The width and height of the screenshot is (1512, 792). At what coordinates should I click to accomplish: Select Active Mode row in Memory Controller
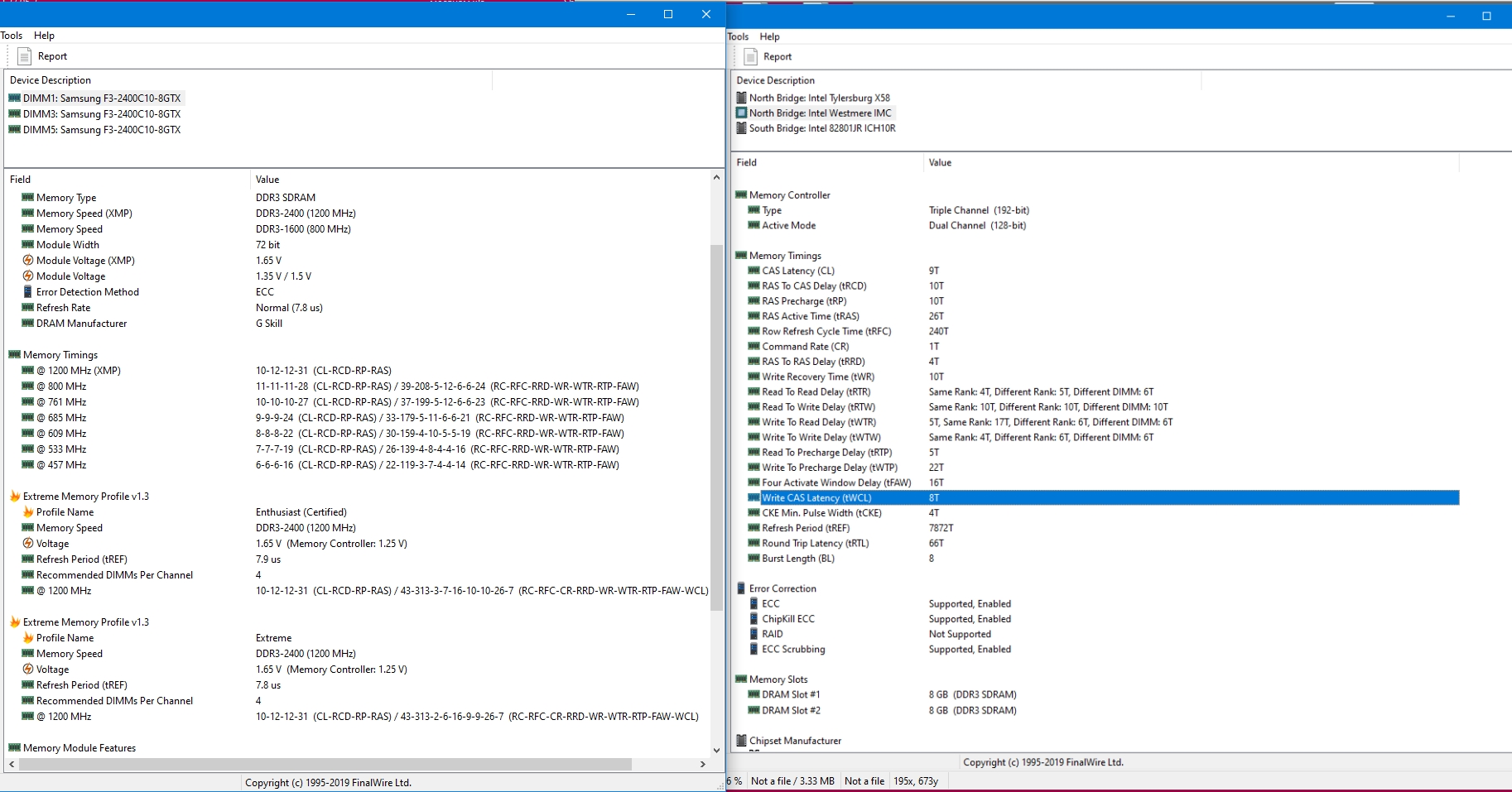pyautogui.click(x=1103, y=225)
